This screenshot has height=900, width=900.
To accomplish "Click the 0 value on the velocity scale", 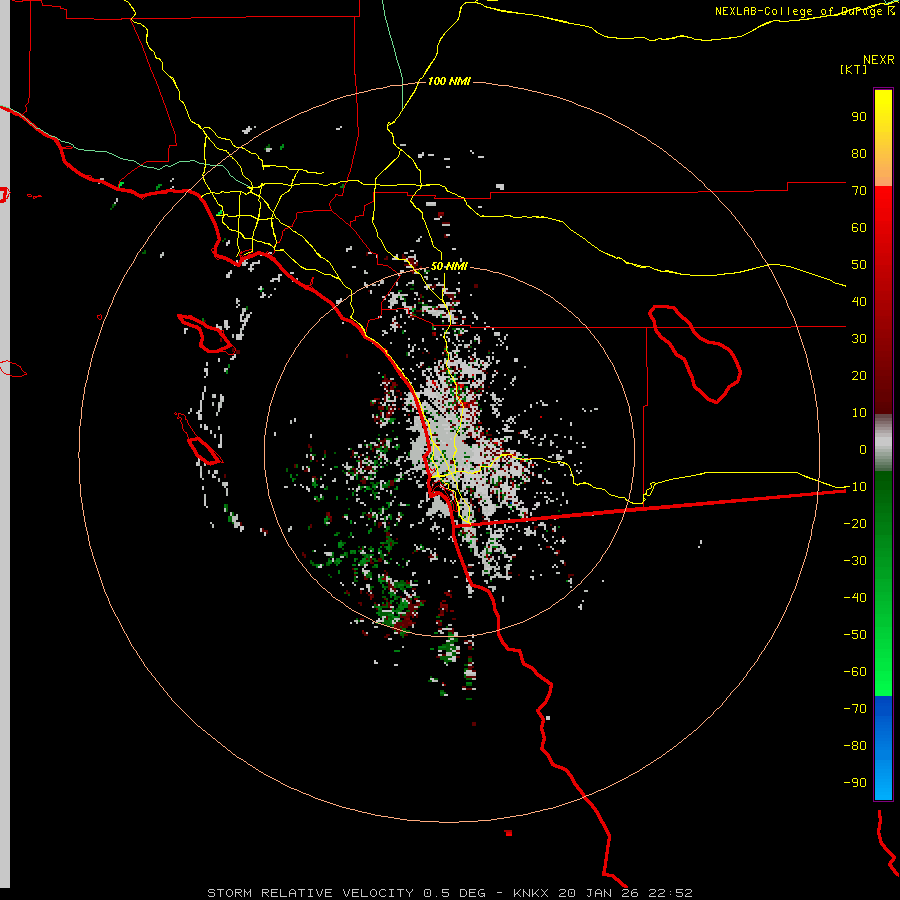I will 863,449.
